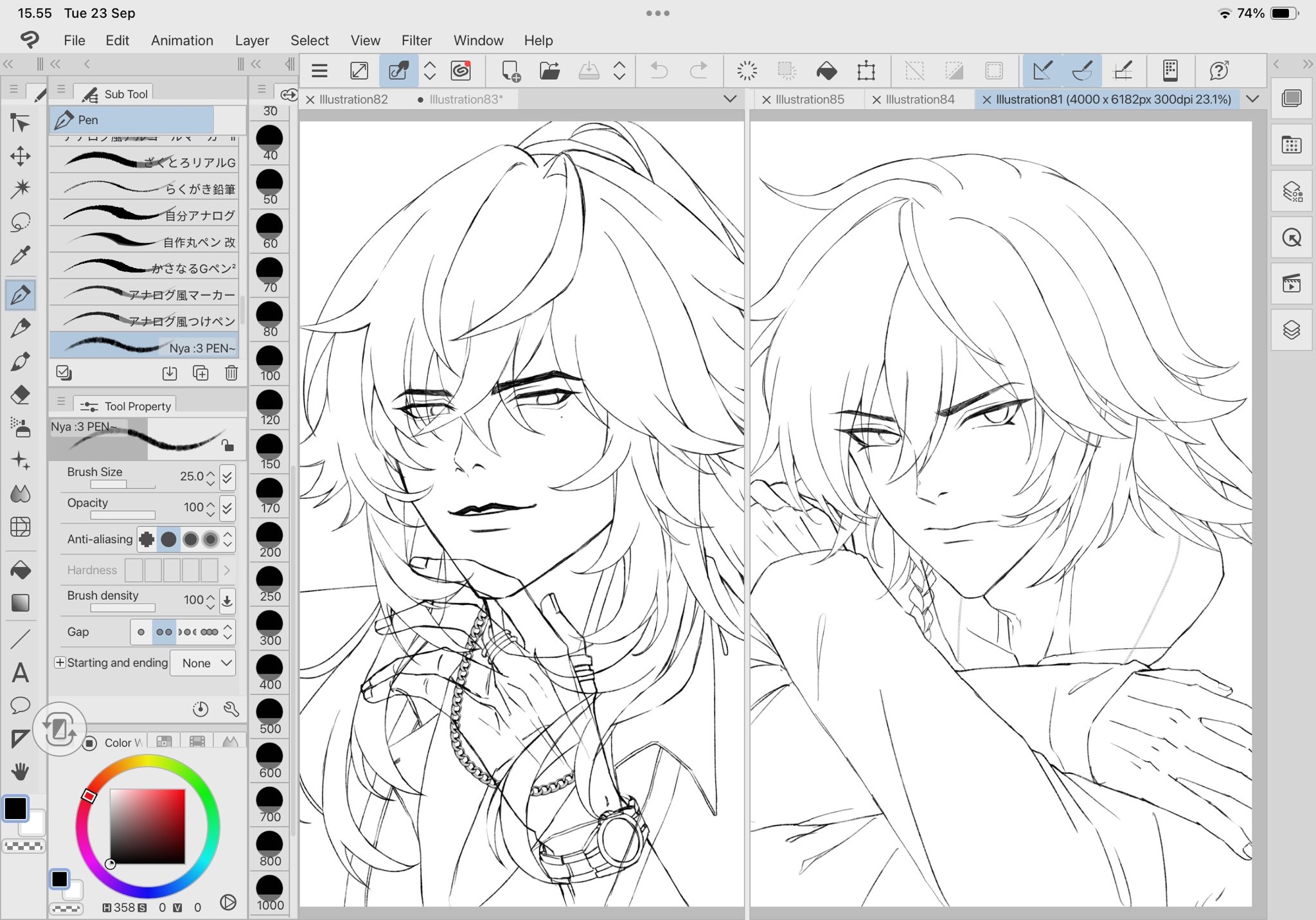
Task: Undo the last action in the toolbar
Action: point(659,71)
